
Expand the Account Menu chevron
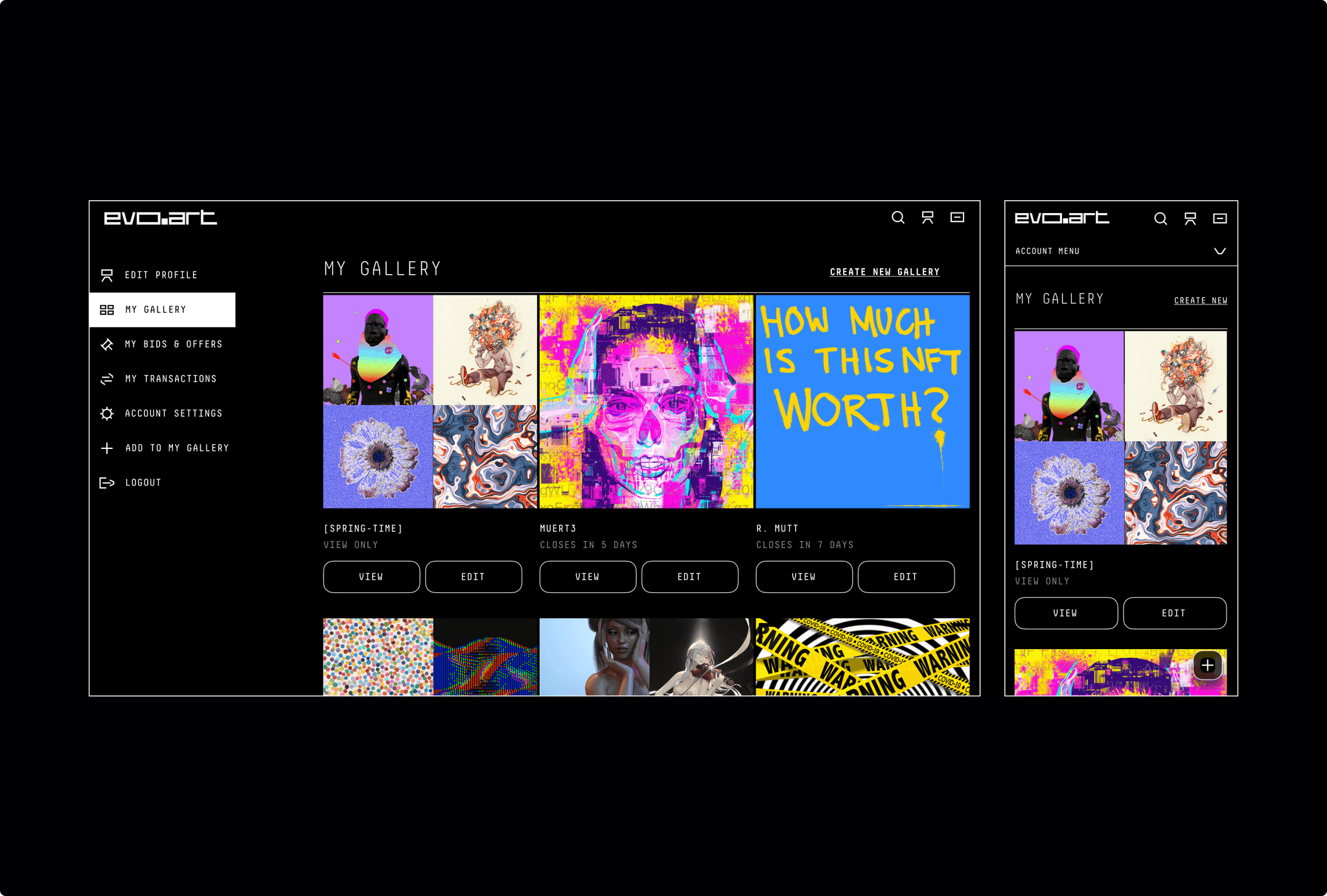pos(1219,251)
